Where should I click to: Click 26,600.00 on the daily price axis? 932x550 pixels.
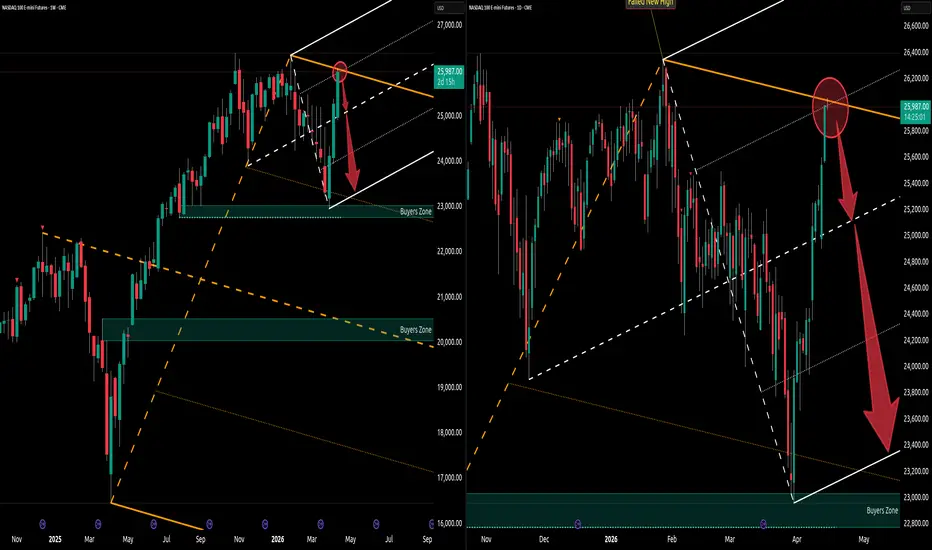coord(916,26)
